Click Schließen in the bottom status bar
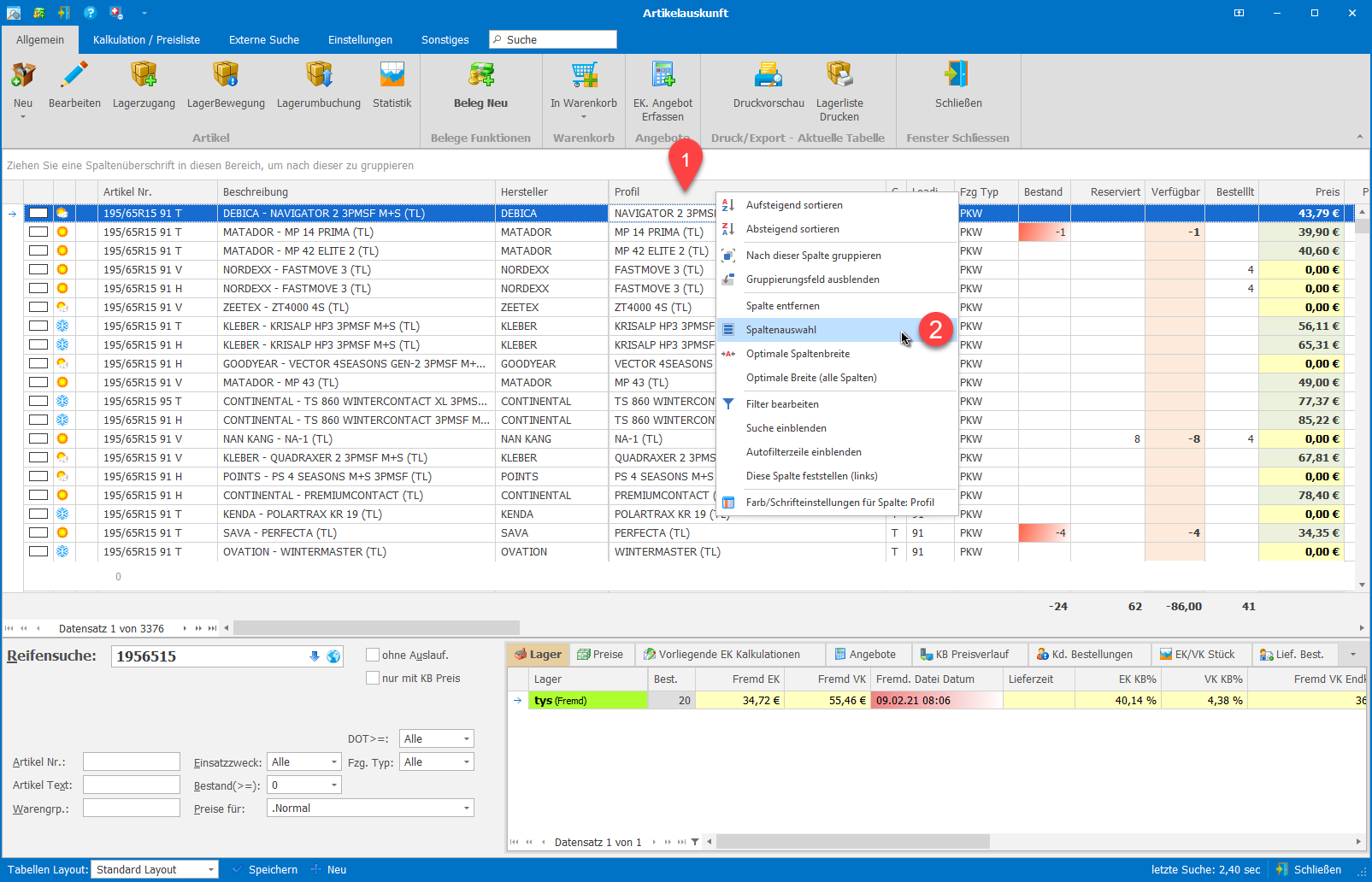 tap(1309, 869)
